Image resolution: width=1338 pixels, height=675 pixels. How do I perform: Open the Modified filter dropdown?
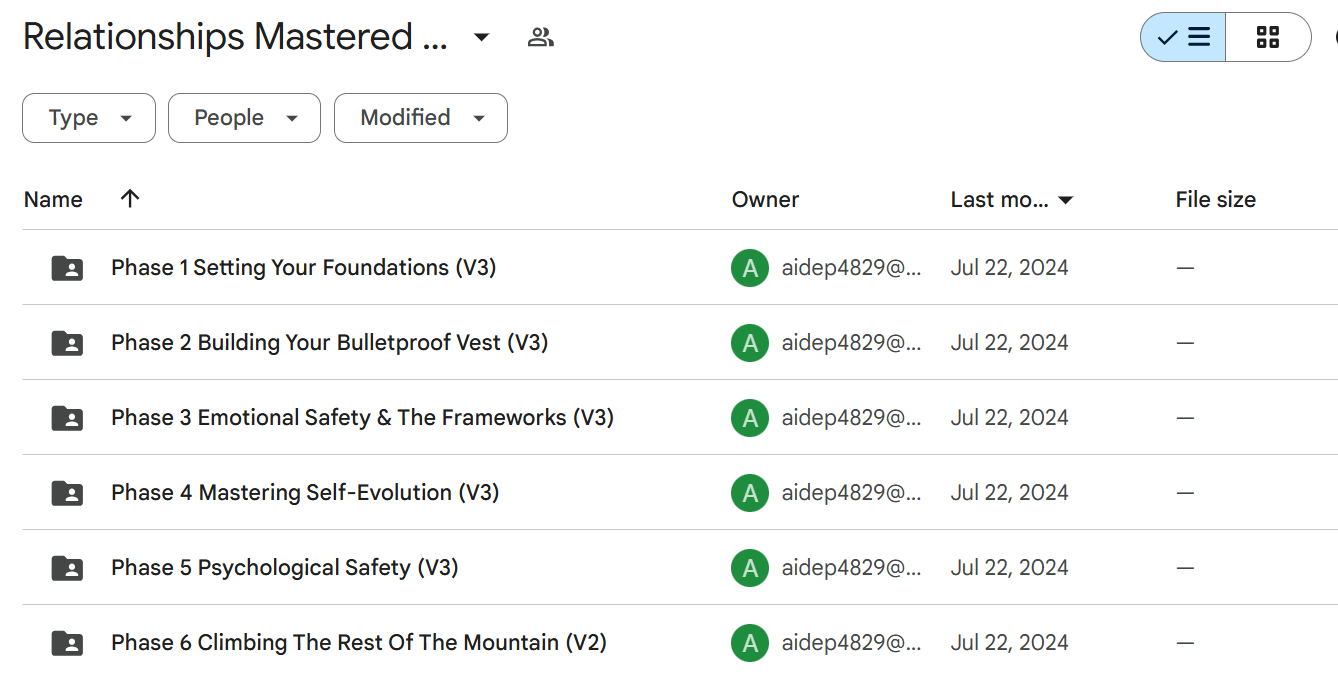click(420, 118)
